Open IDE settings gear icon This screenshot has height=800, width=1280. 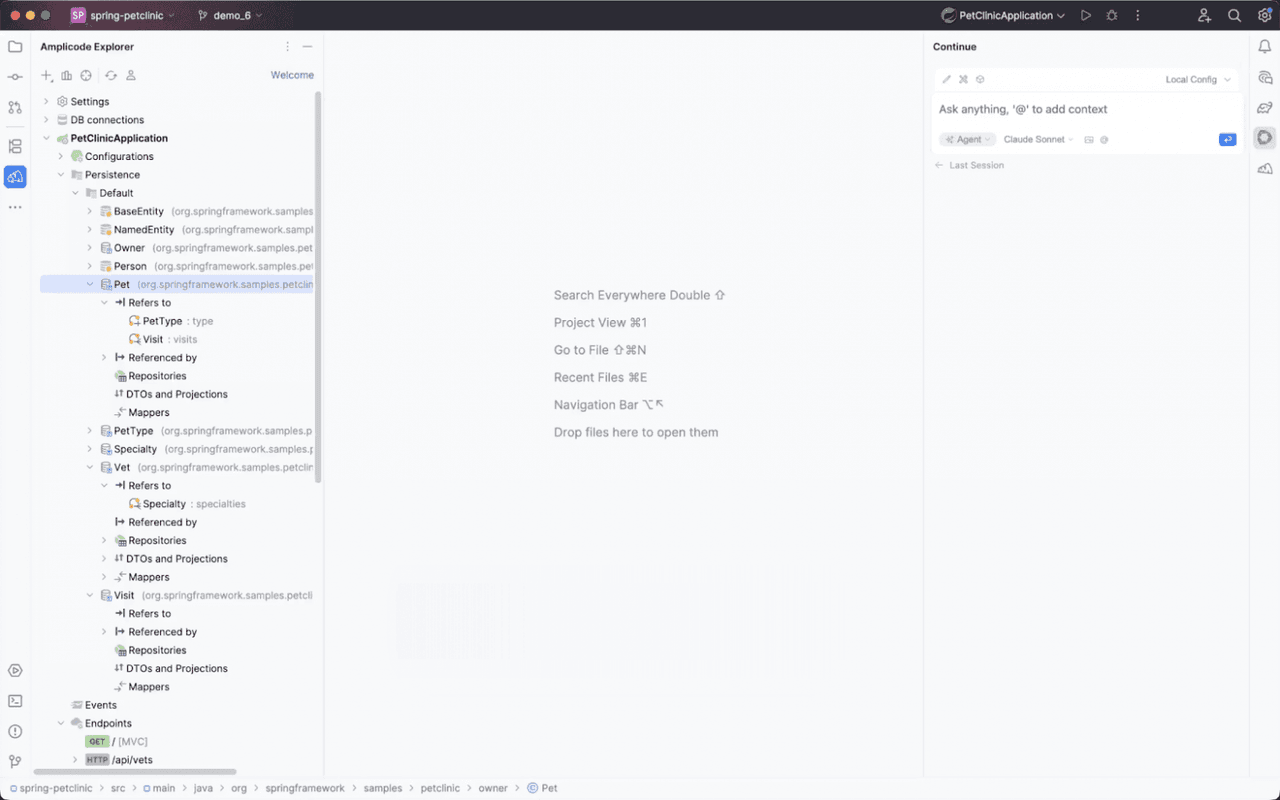pos(1264,16)
